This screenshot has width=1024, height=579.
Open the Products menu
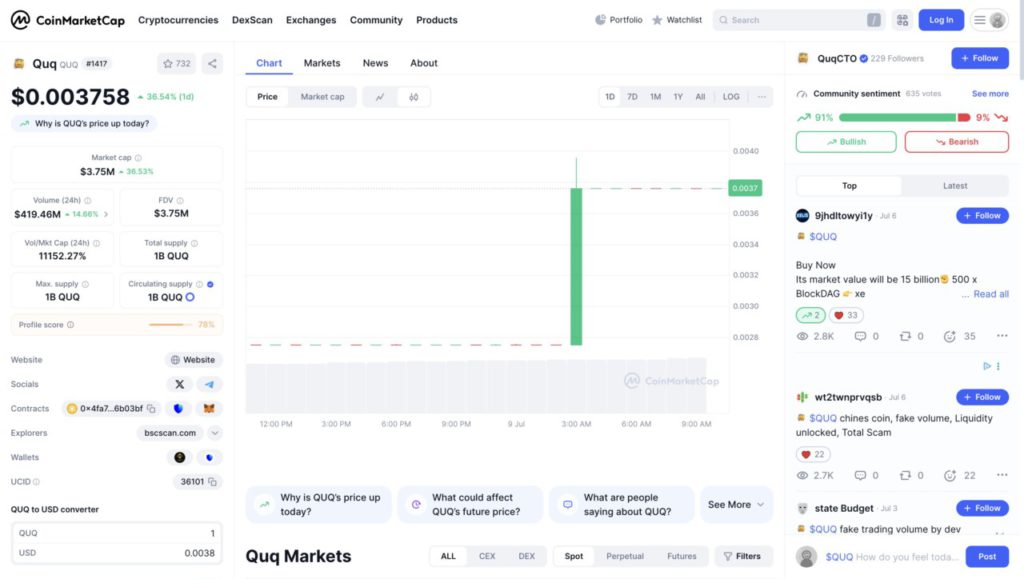click(x=437, y=20)
